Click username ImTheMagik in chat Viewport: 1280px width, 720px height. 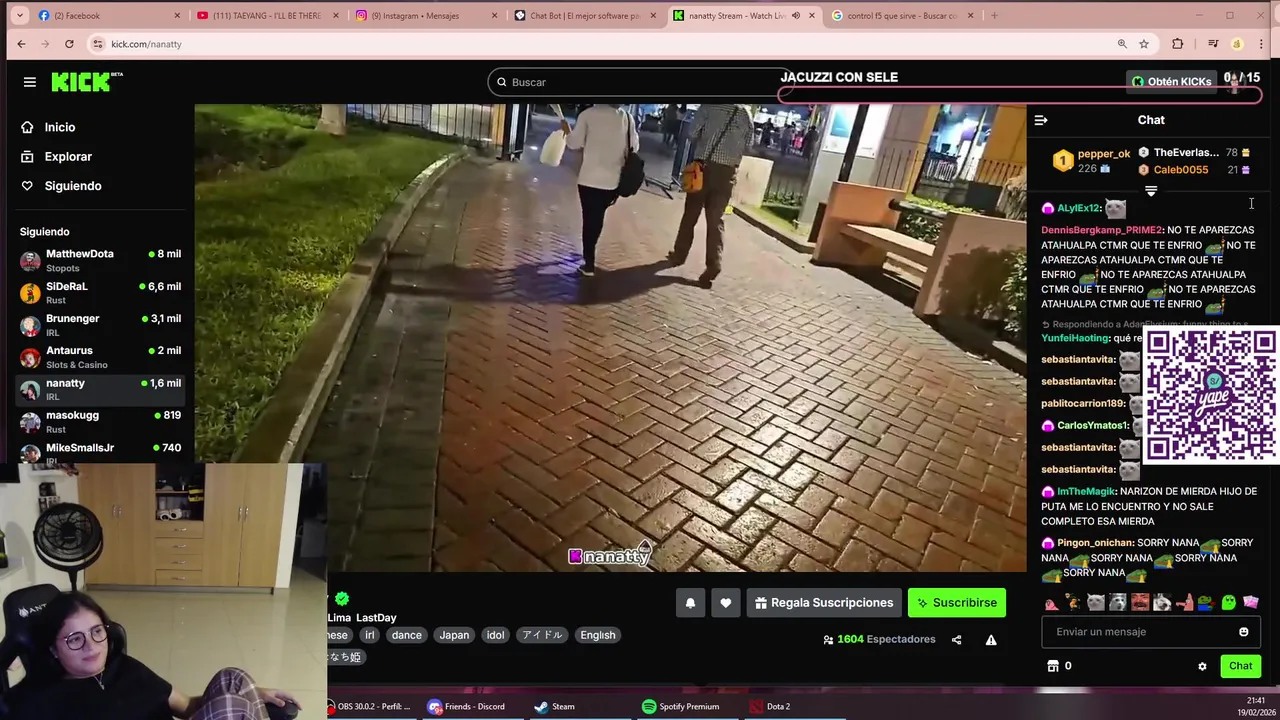pyautogui.click(x=1085, y=492)
